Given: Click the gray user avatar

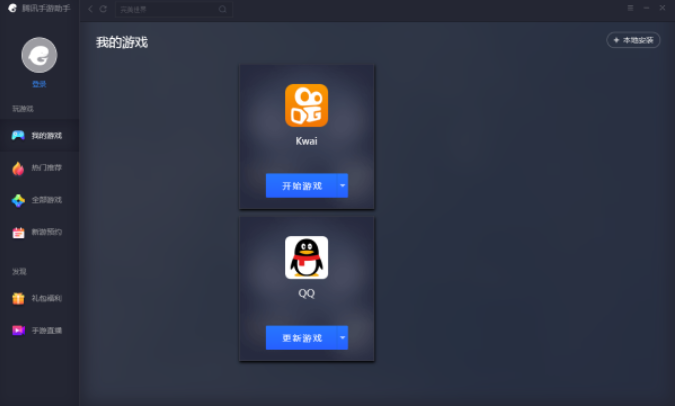Looking at the screenshot, I should 39,55.
